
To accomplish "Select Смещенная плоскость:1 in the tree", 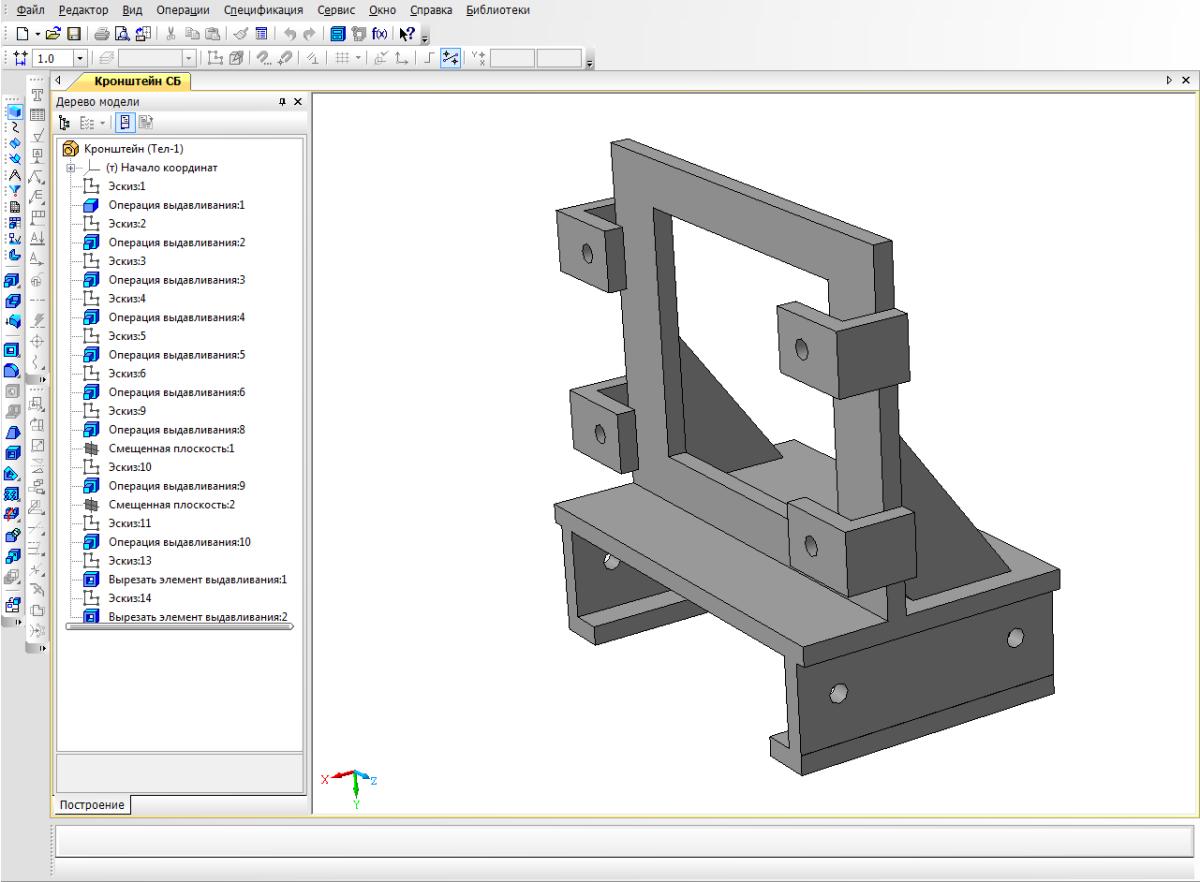I will click(x=171, y=448).
